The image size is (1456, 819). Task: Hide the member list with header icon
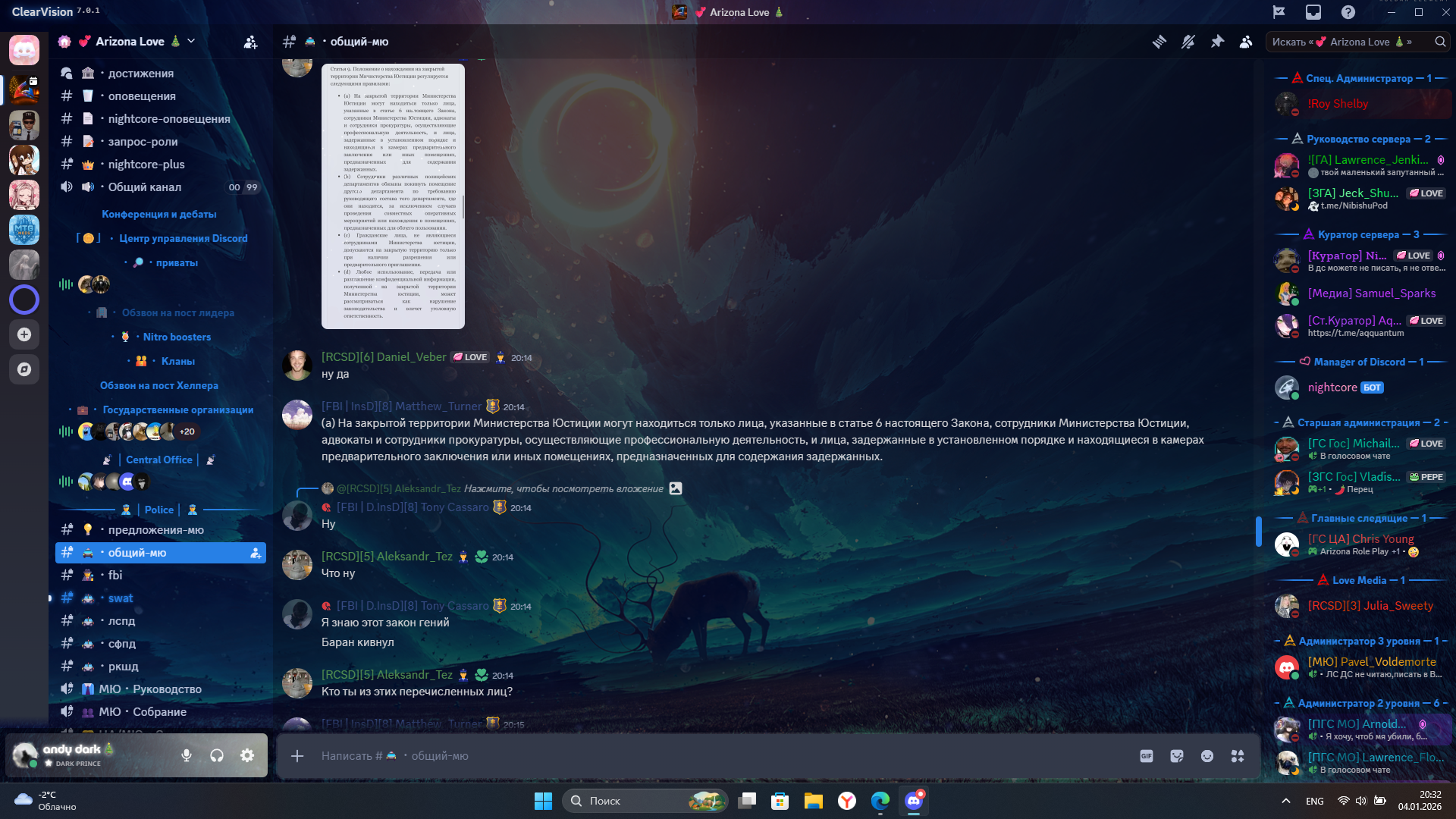1246,42
